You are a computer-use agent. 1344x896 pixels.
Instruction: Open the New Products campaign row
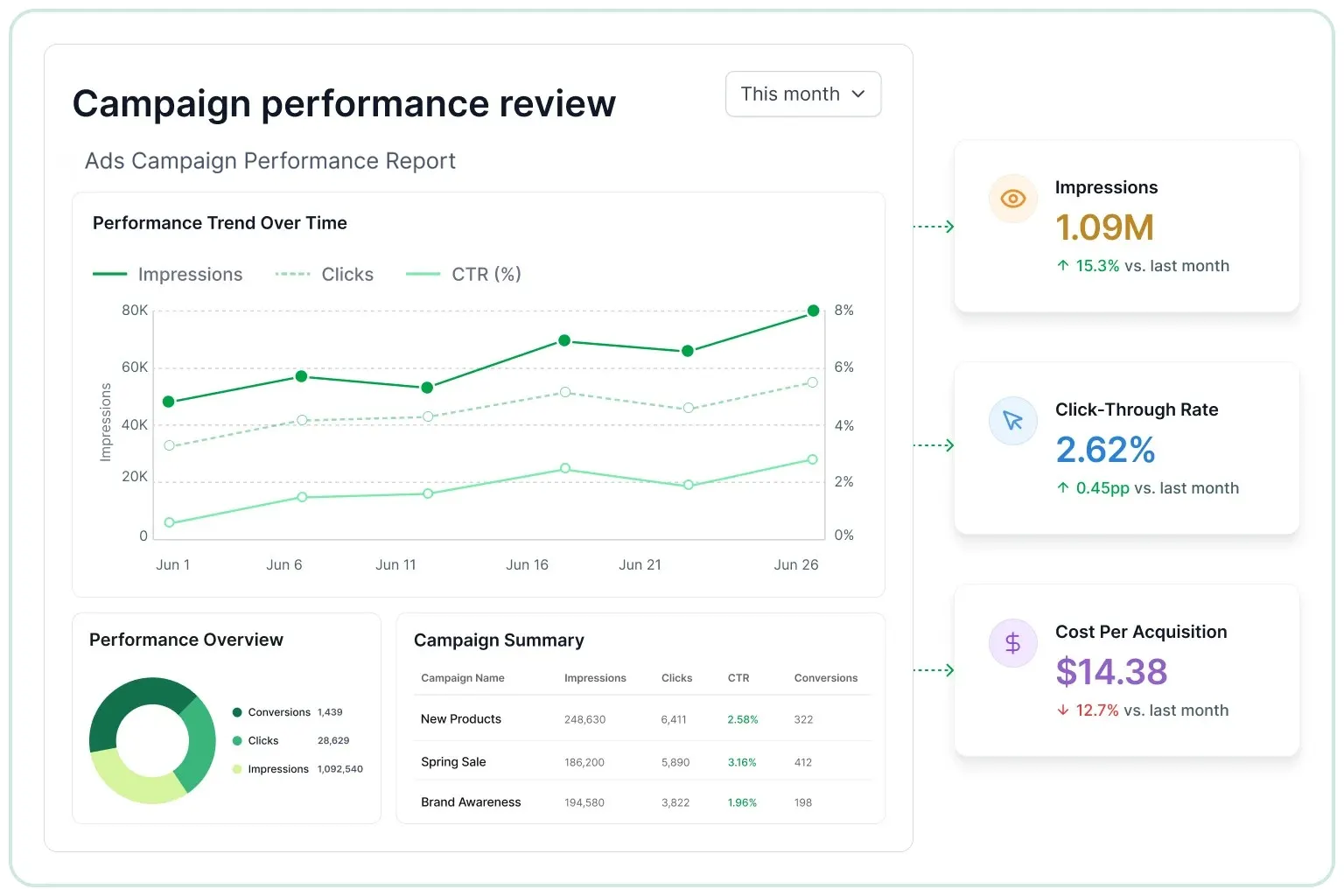642,719
